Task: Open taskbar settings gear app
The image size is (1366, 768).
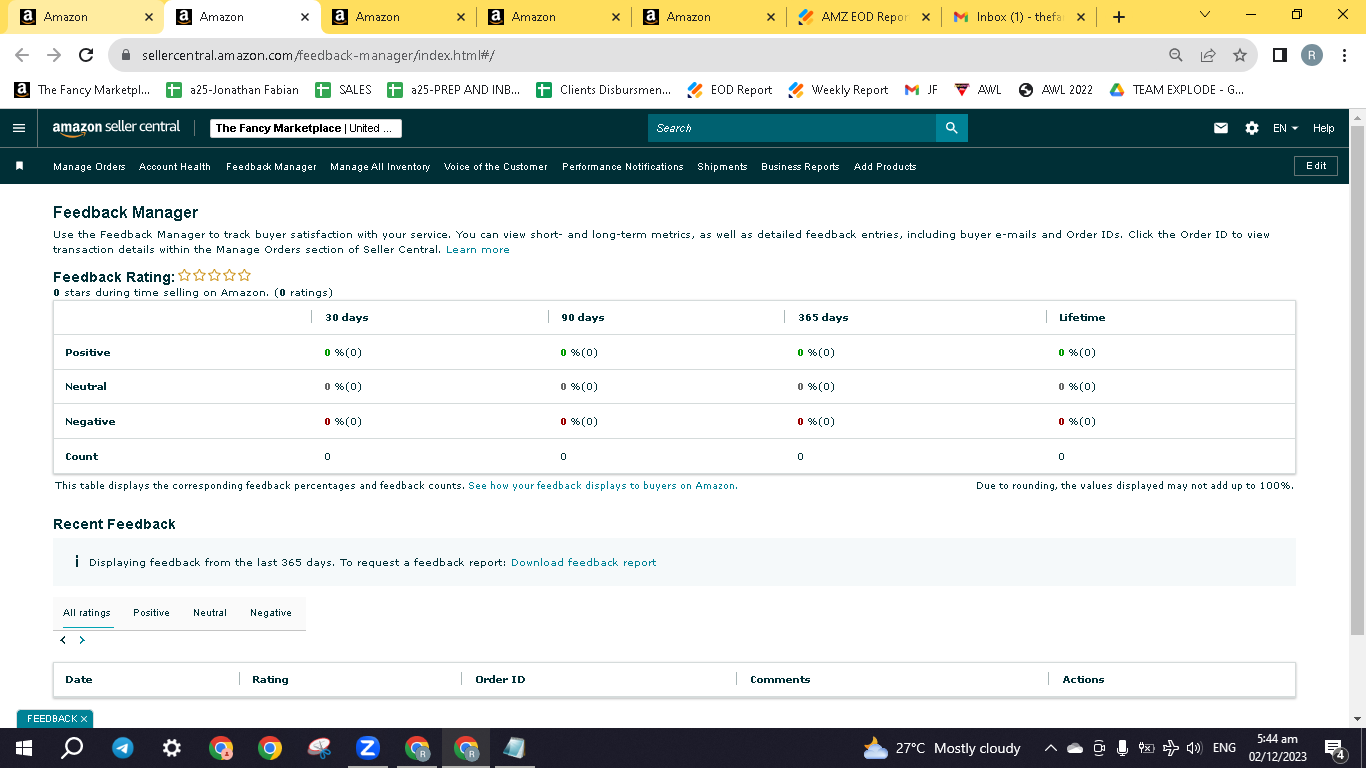Action: pyautogui.click(x=172, y=748)
